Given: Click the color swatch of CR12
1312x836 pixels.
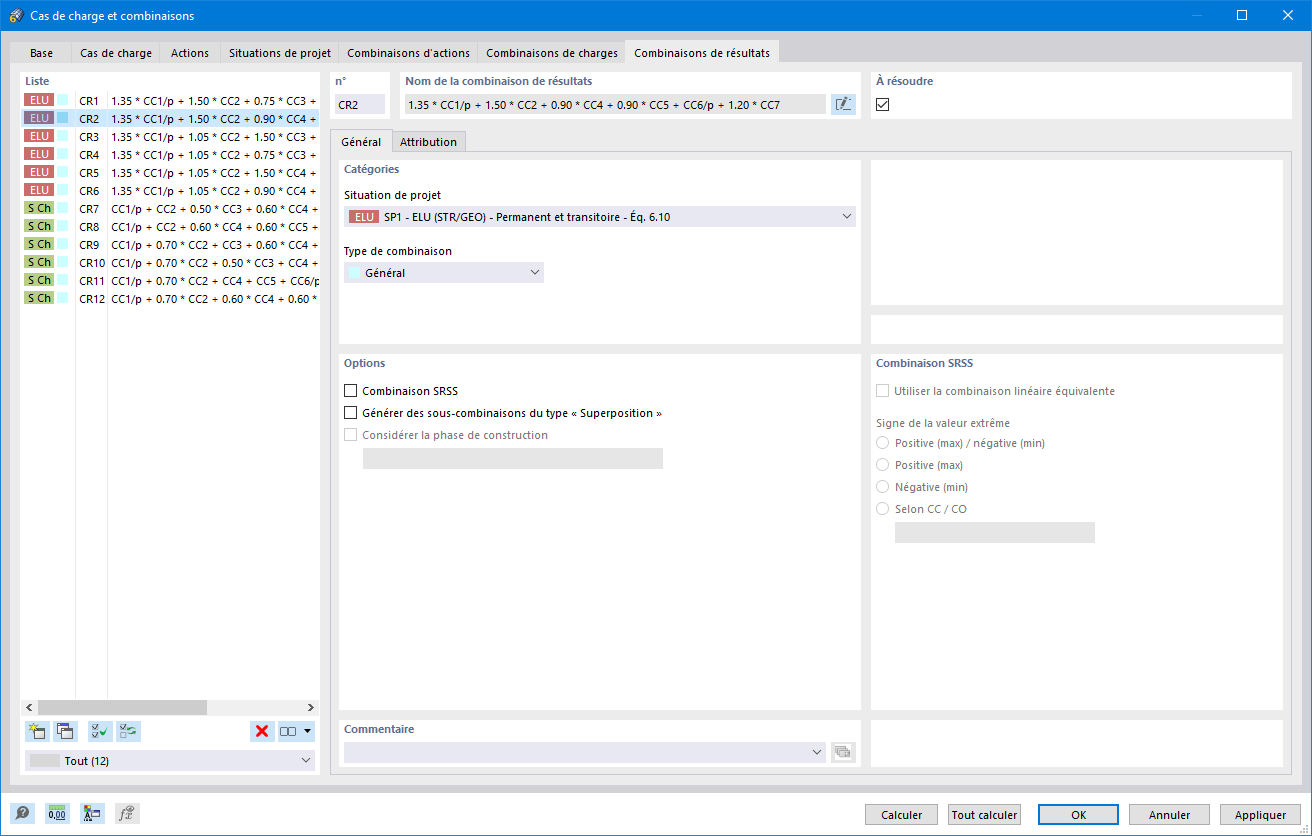Looking at the screenshot, I should [63, 298].
